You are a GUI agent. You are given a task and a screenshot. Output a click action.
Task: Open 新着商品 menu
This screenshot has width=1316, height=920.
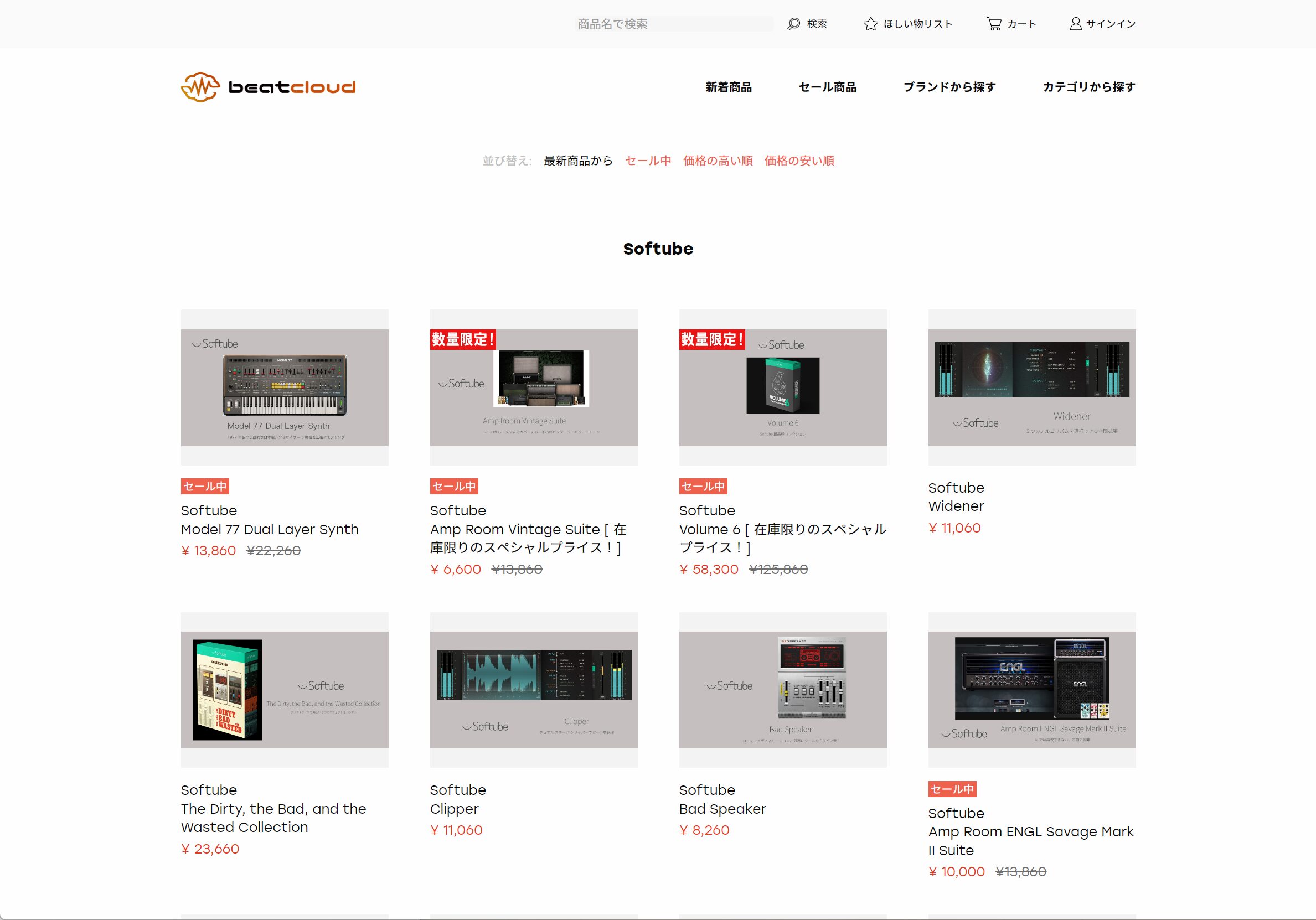(729, 87)
